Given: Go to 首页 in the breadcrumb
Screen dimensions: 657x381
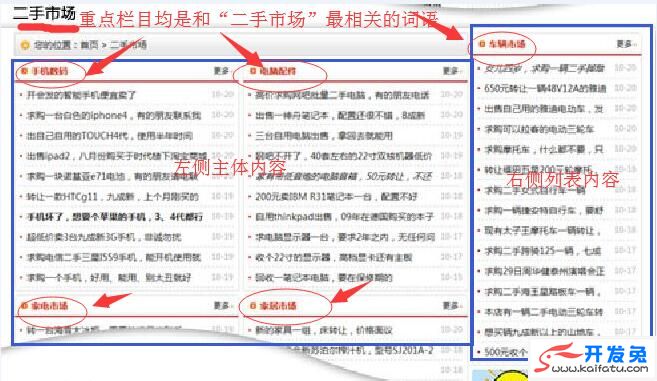Looking at the screenshot, I should (x=89, y=45).
